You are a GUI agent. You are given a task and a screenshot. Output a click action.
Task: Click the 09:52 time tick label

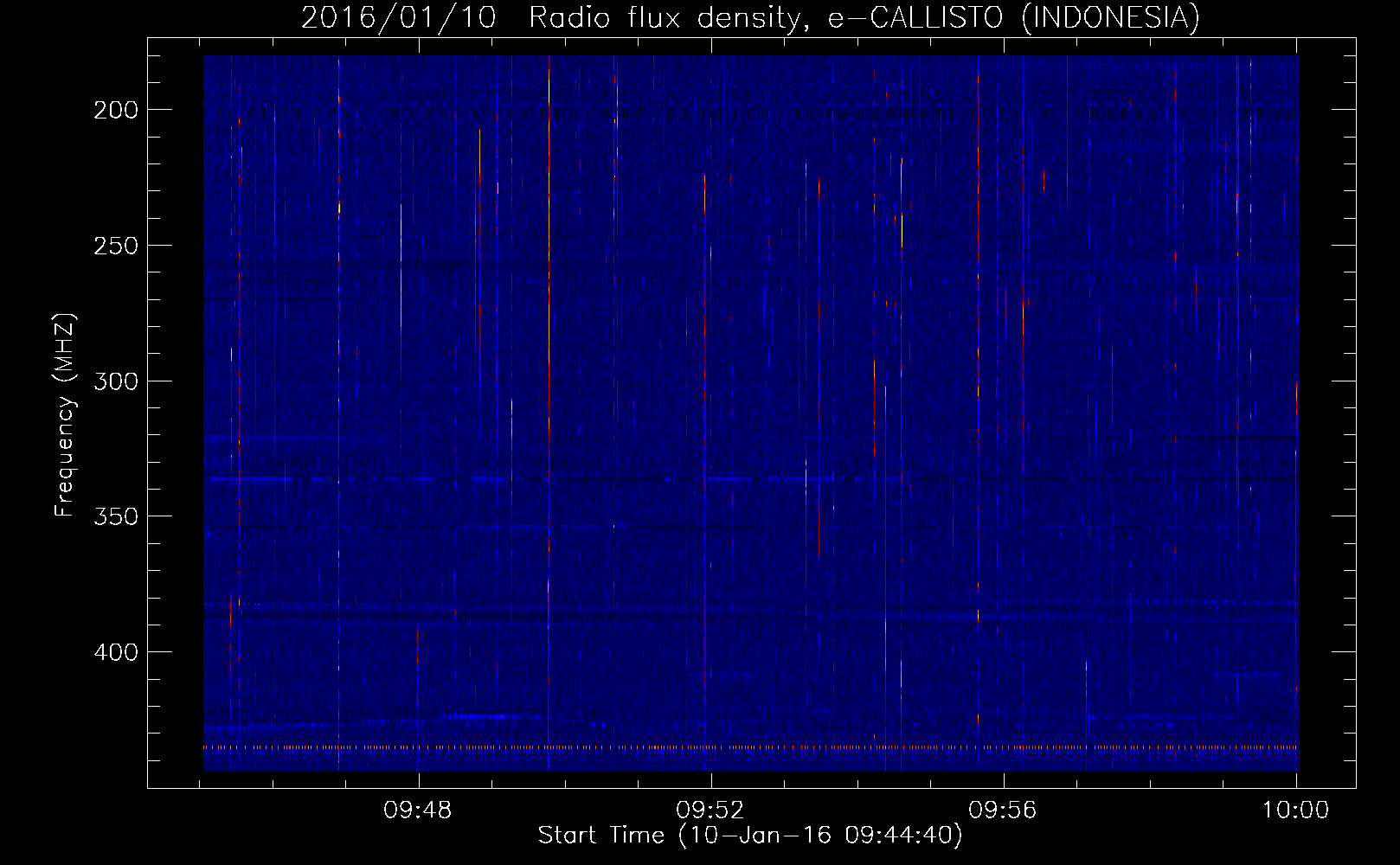coord(710,811)
